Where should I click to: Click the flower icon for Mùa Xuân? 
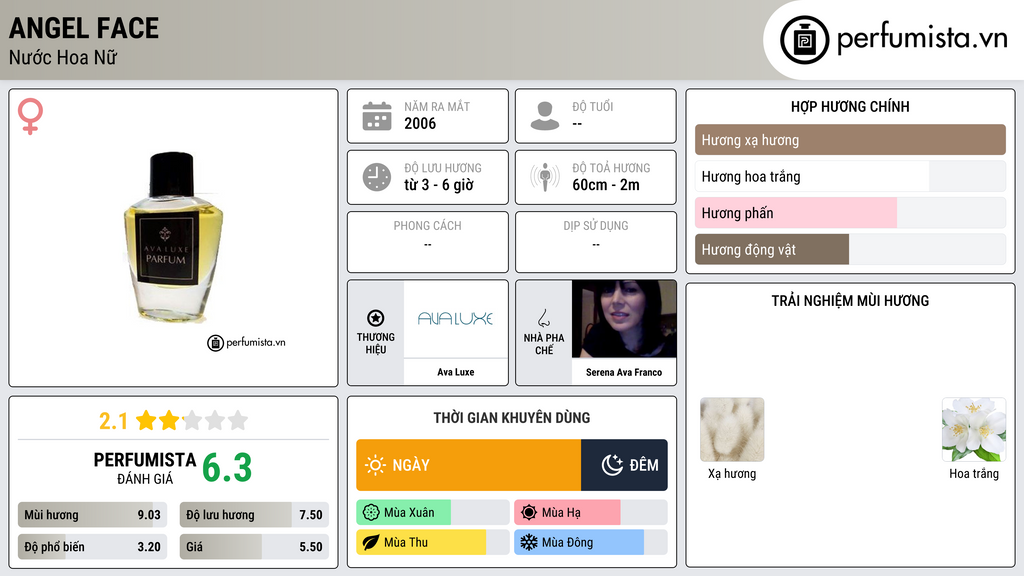coord(371,513)
